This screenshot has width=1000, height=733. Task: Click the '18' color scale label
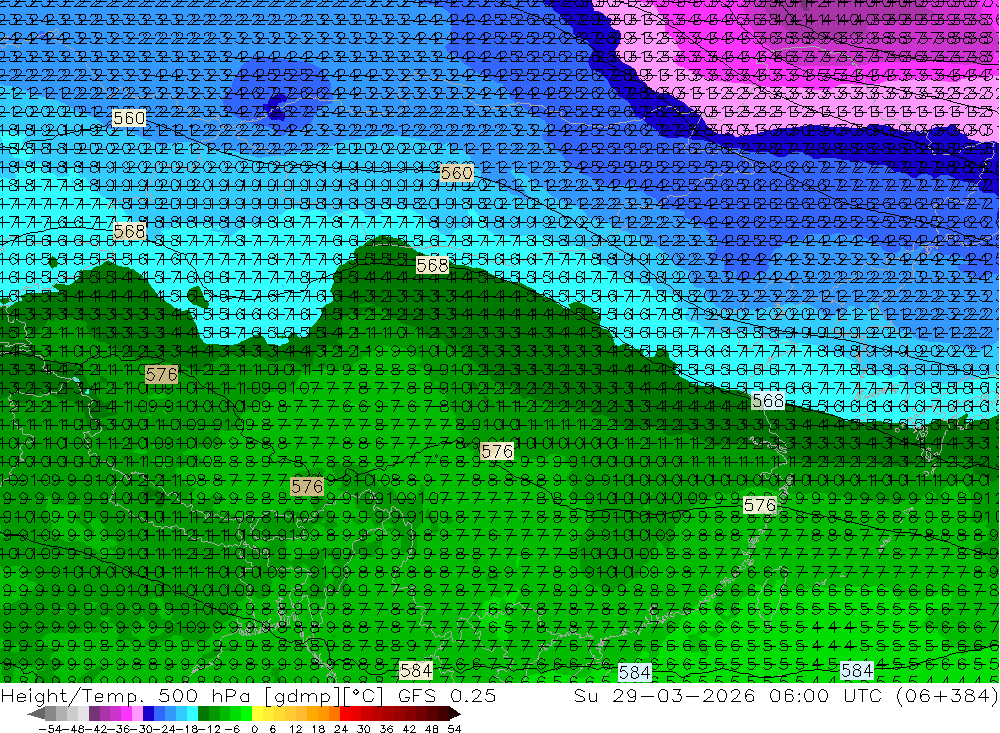(x=318, y=729)
